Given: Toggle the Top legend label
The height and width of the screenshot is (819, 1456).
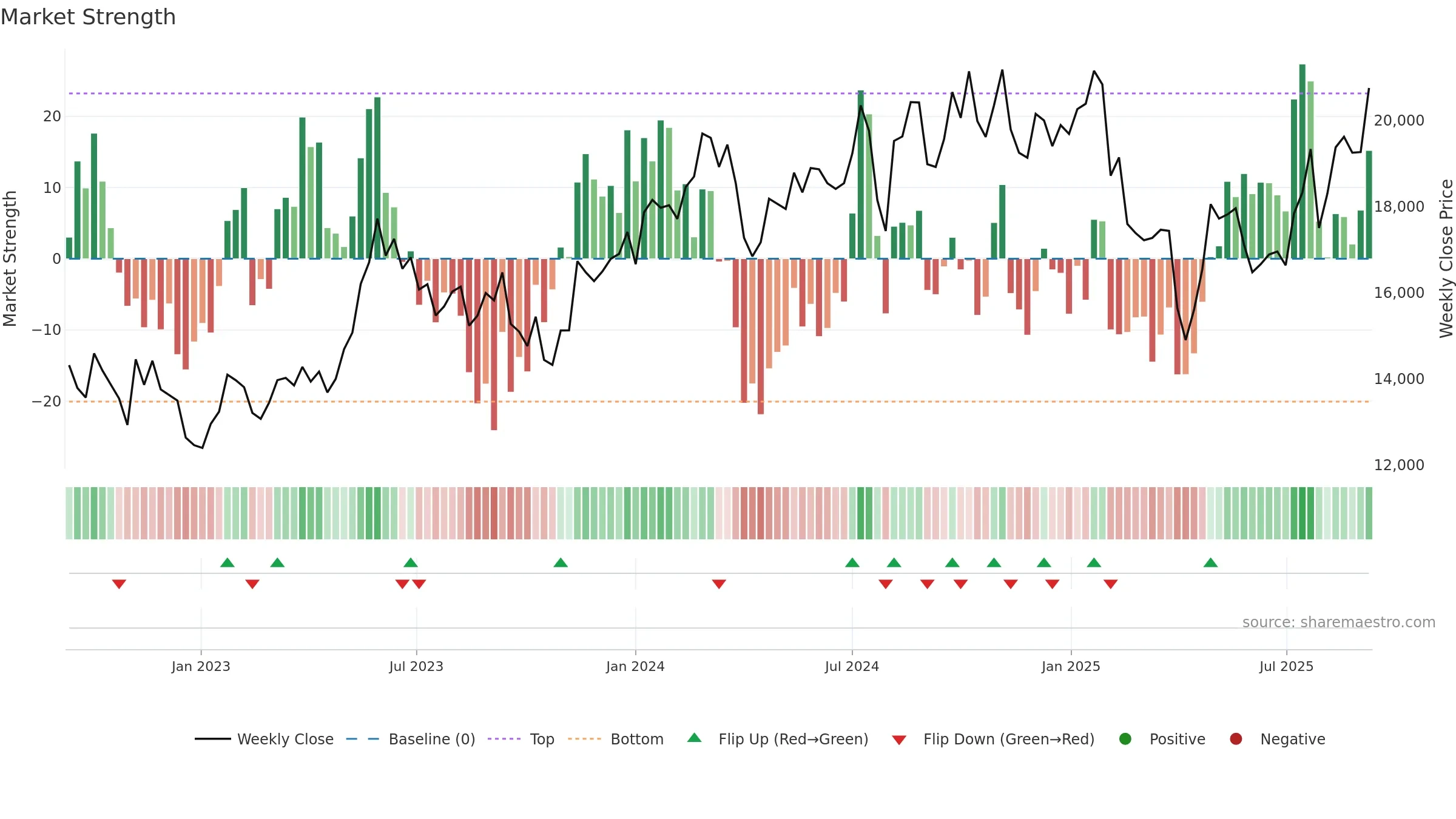Looking at the screenshot, I should pyautogui.click(x=542, y=739).
